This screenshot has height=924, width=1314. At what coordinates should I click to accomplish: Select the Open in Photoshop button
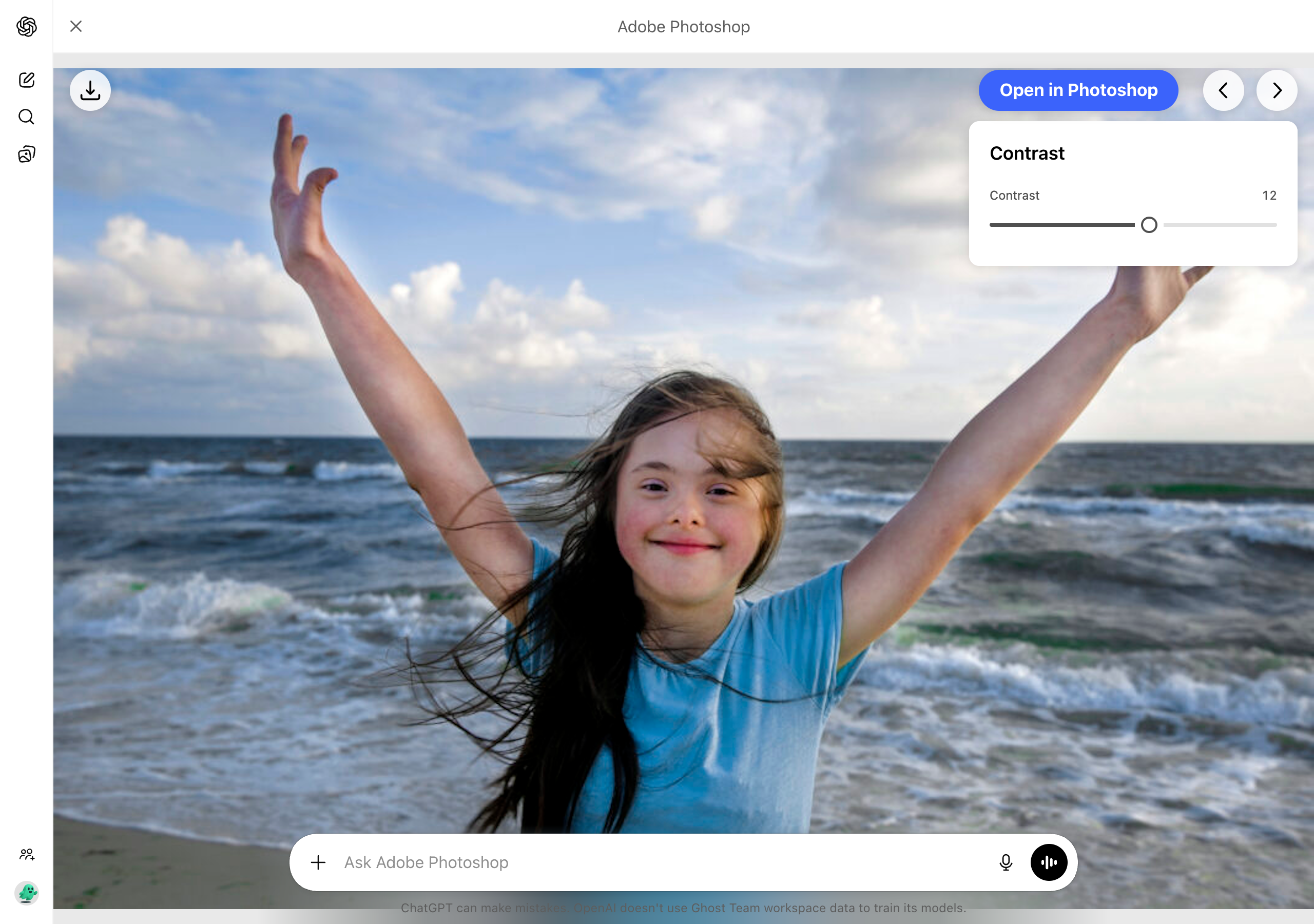(1078, 90)
